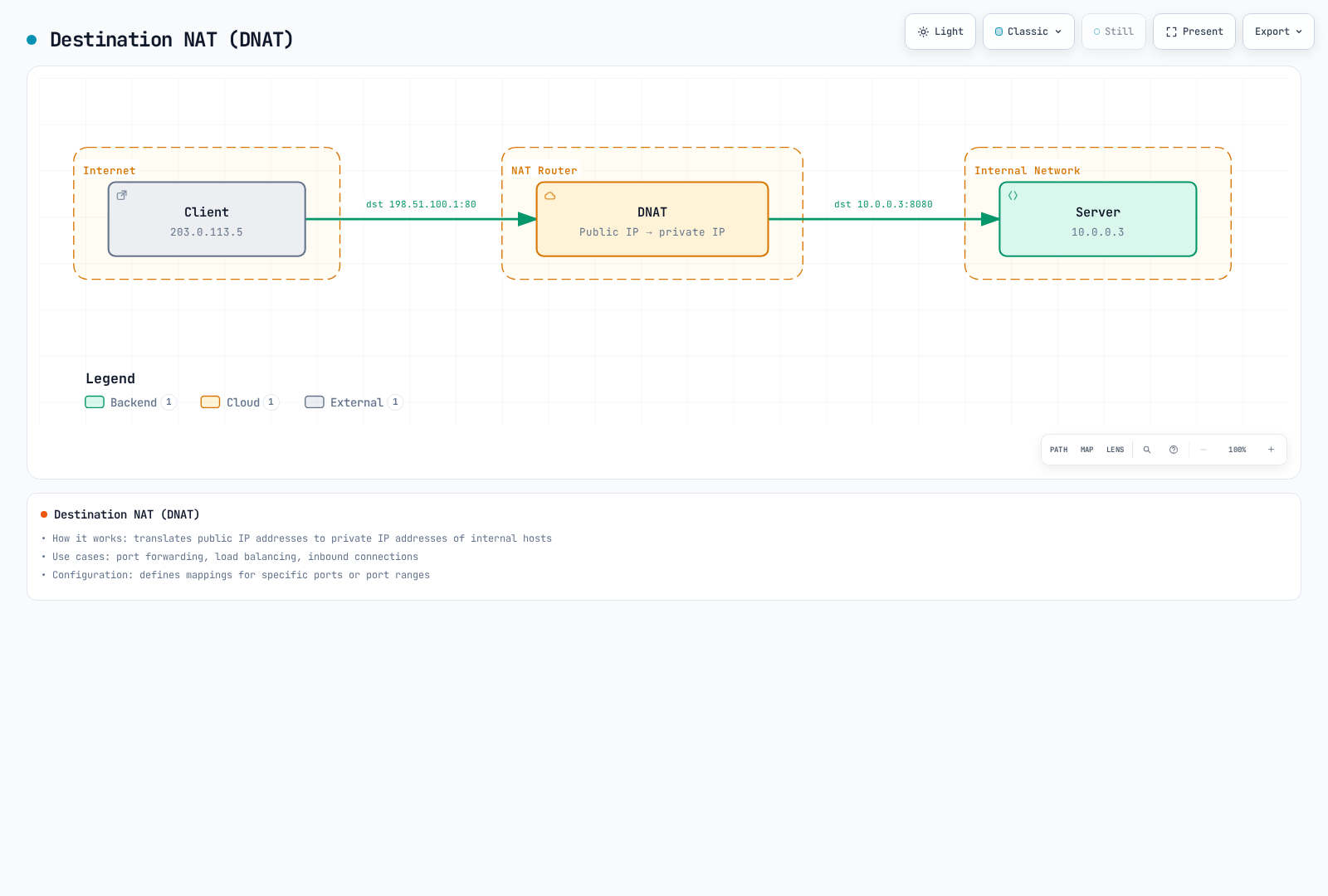1328x896 pixels.
Task: Click the External legend swatch
Action: (315, 402)
